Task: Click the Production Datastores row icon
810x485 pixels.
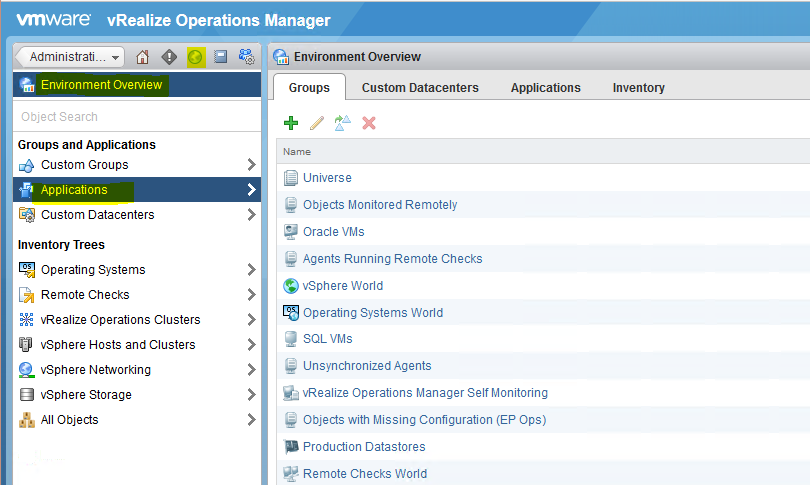Action: [x=291, y=447]
